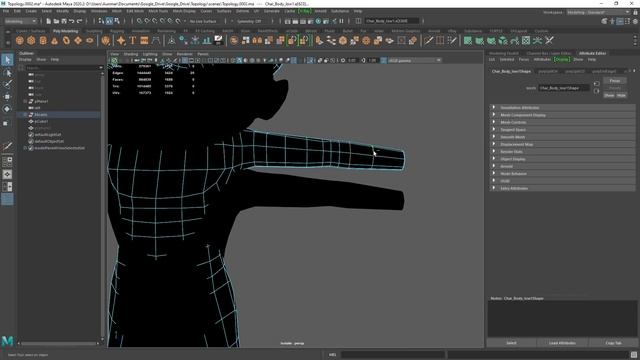Select pPlane1 in the Outliner
This screenshot has width=640, height=360.
(41, 101)
